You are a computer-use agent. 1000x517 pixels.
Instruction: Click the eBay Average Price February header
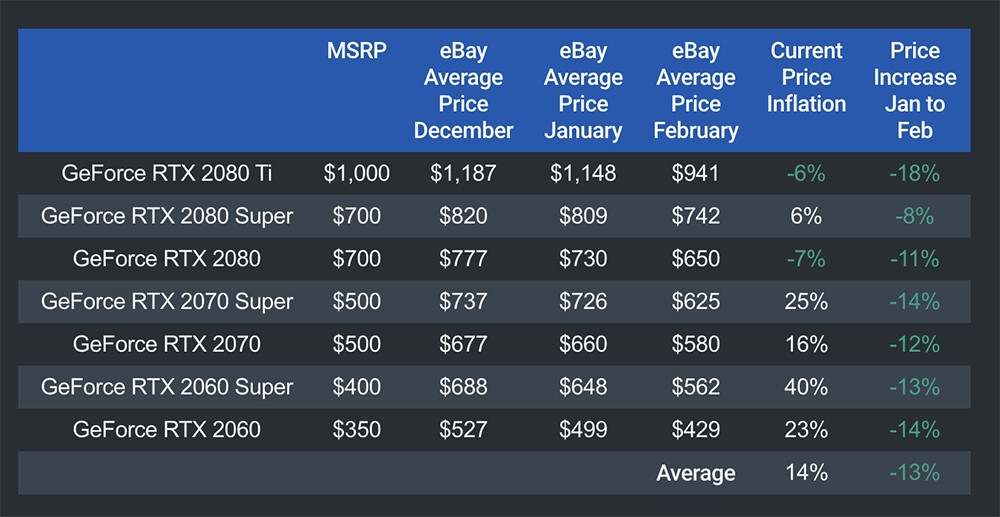click(x=696, y=91)
